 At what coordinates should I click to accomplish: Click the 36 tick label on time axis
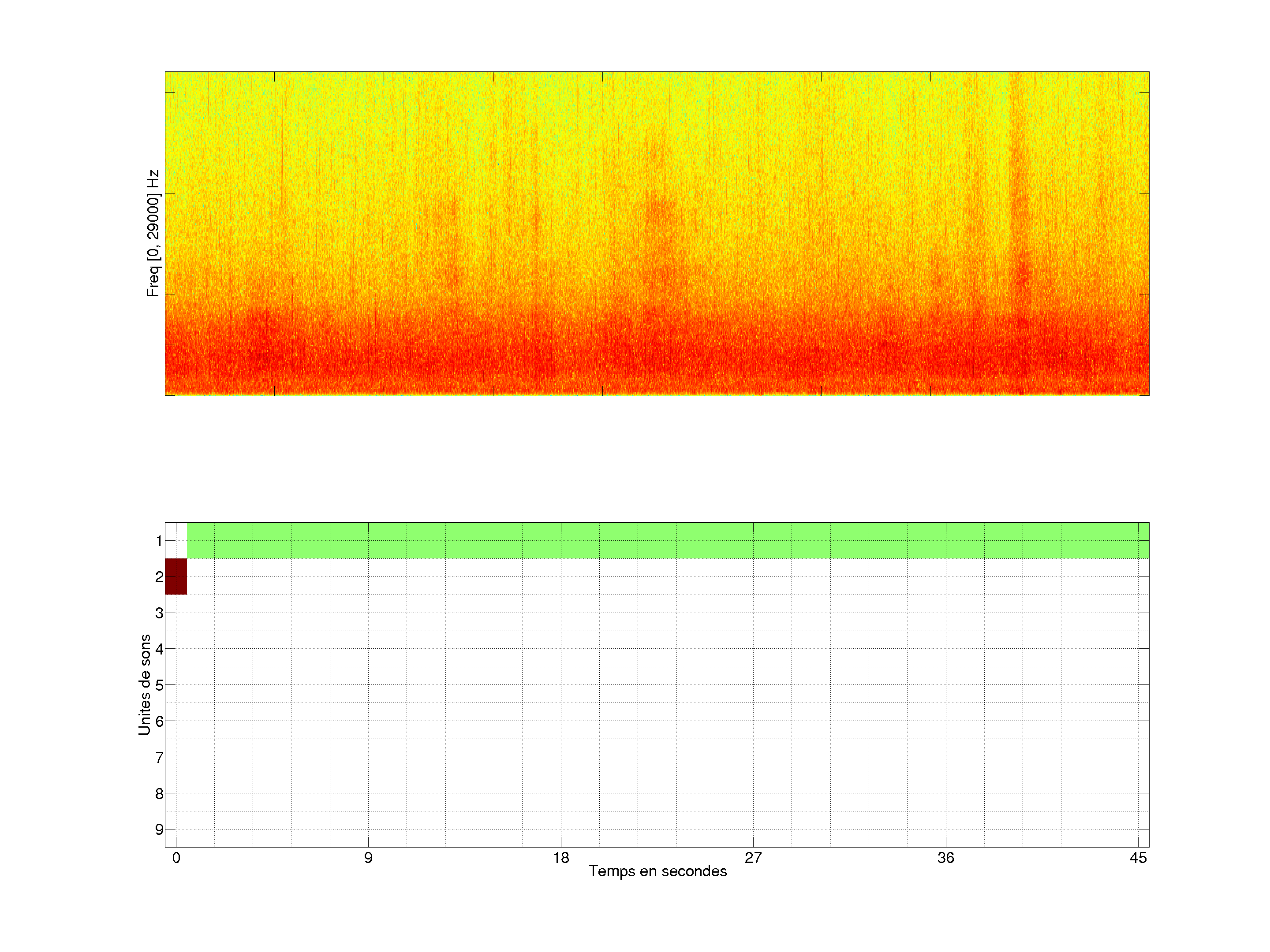coord(945,858)
